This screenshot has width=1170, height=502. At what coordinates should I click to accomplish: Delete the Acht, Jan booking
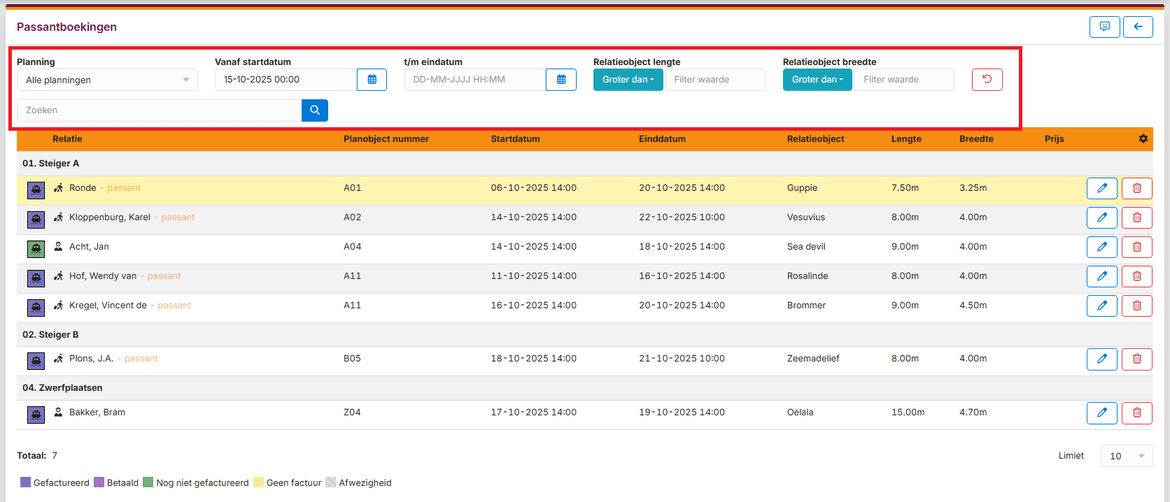pyautogui.click(x=1136, y=247)
